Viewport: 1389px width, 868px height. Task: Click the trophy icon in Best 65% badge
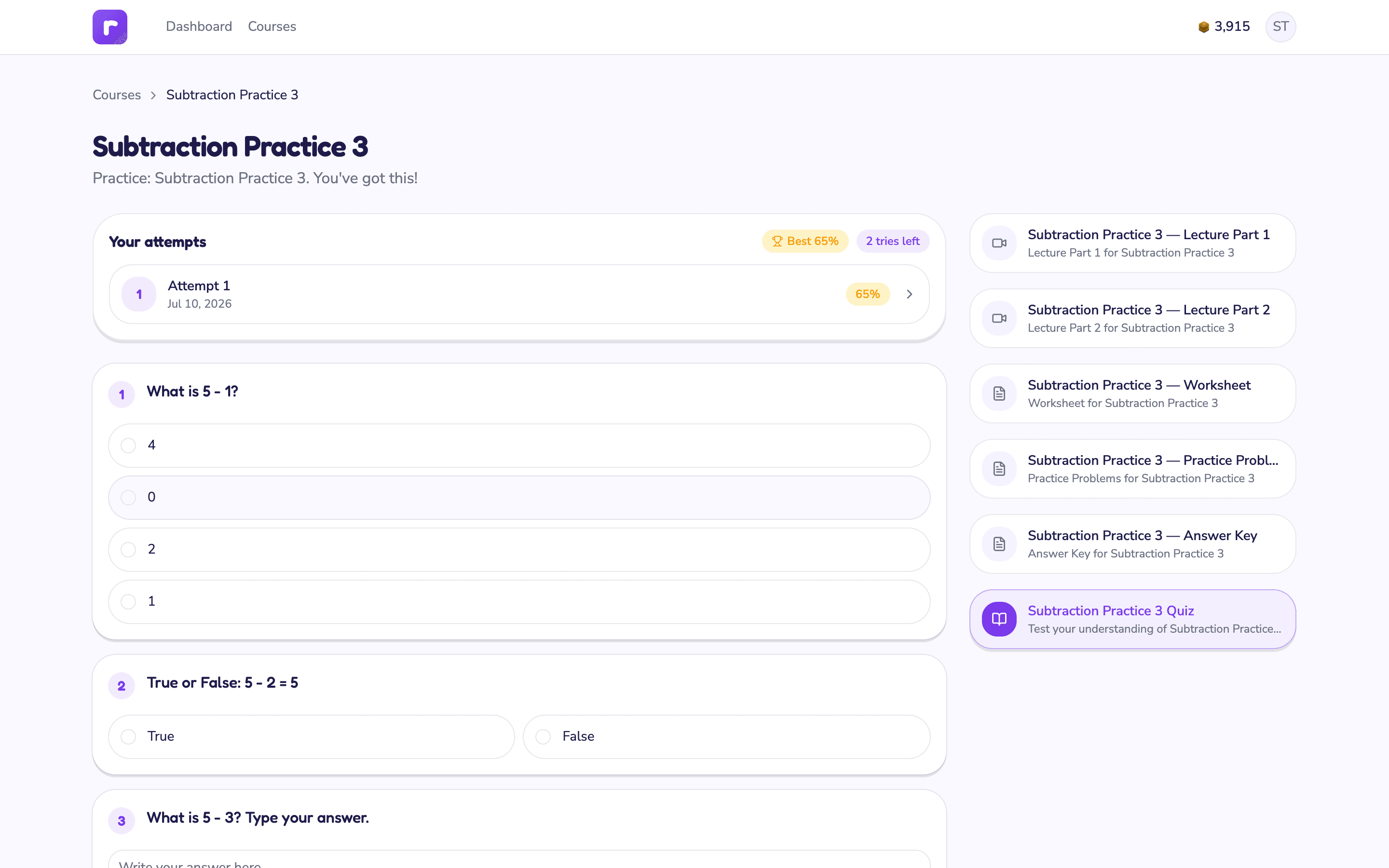[x=777, y=241]
